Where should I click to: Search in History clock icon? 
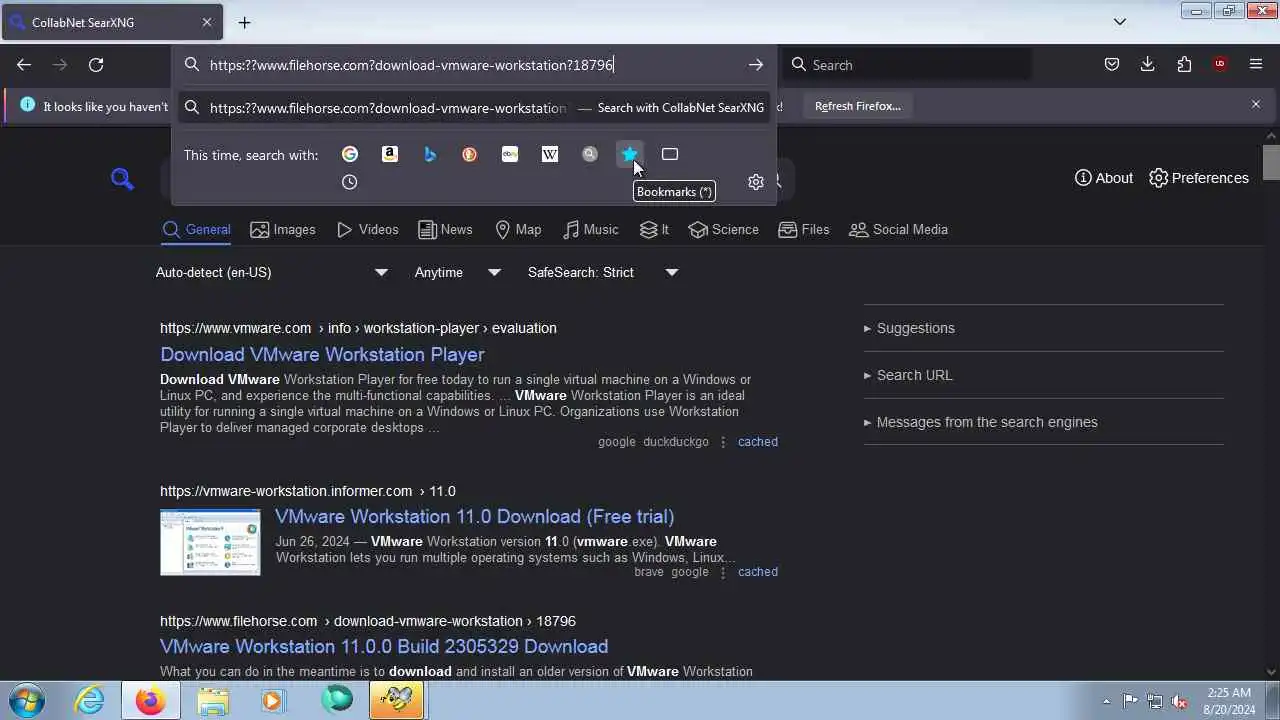coord(350,182)
